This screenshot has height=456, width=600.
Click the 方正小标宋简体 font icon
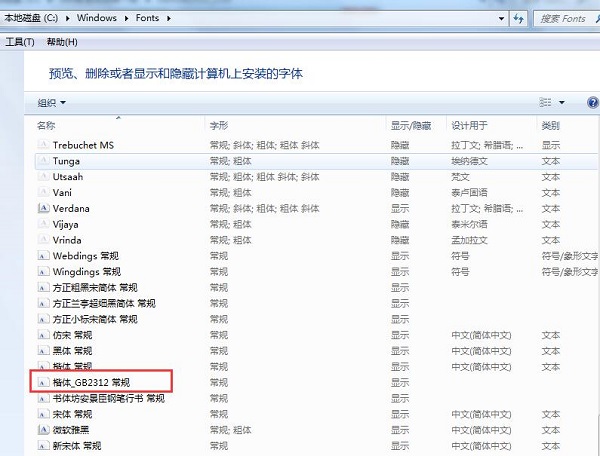[43, 319]
